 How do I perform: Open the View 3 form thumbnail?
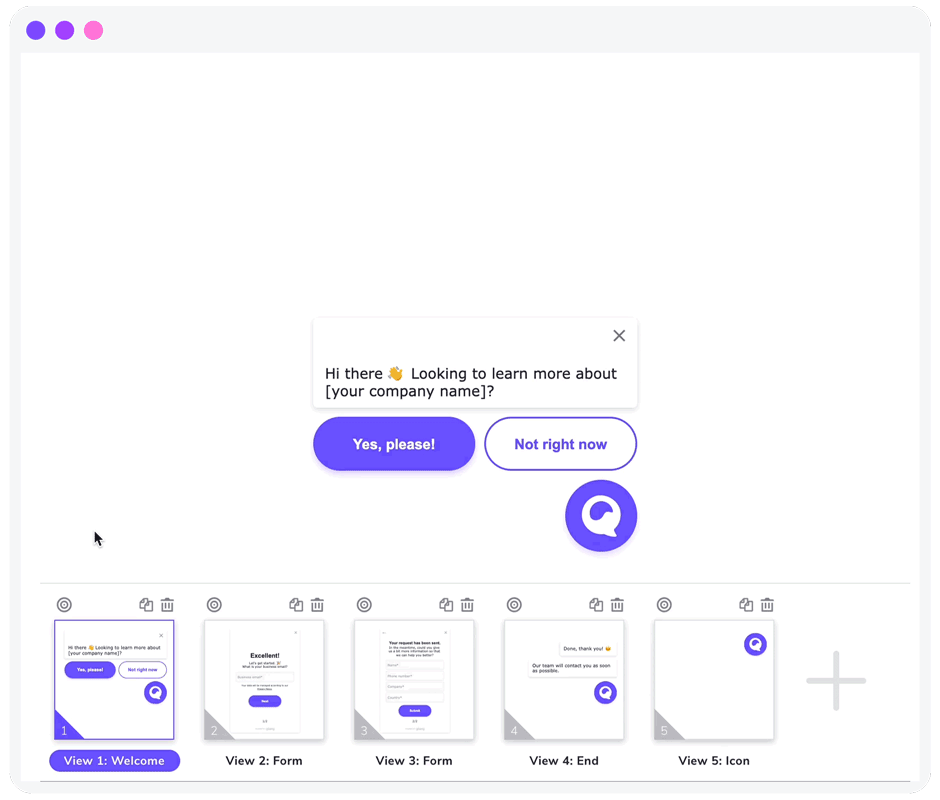coord(414,680)
